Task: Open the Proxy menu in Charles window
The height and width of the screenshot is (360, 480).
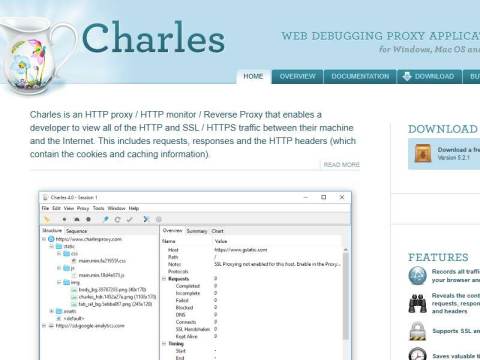Action: coord(83,208)
